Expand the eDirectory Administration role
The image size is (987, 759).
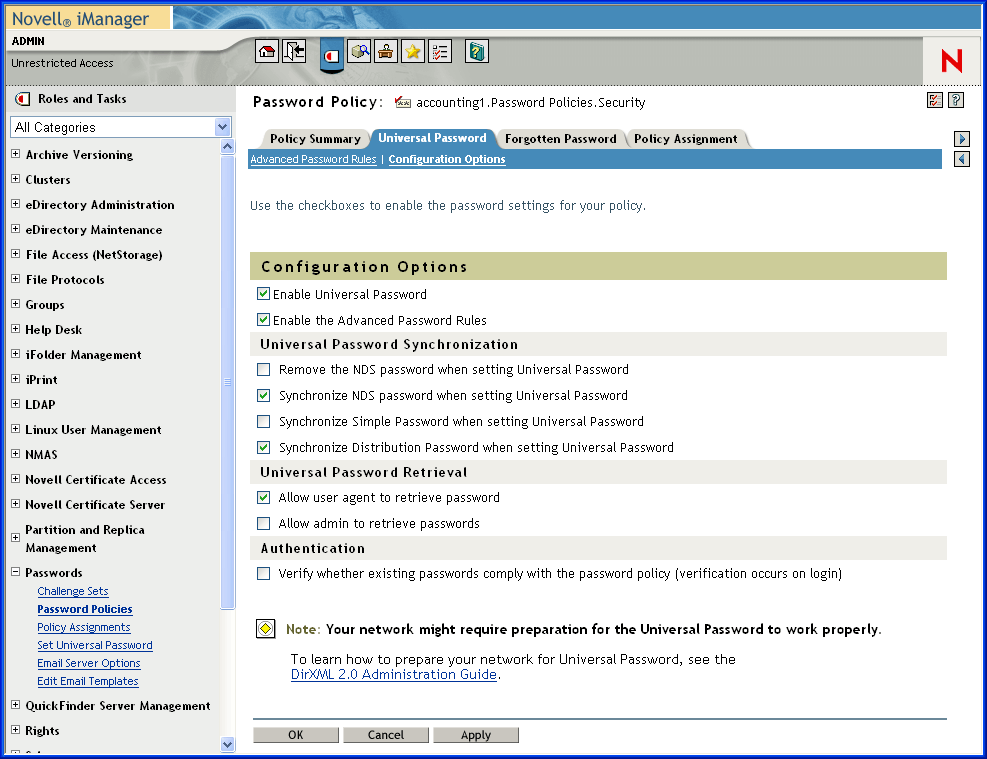(16, 204)
